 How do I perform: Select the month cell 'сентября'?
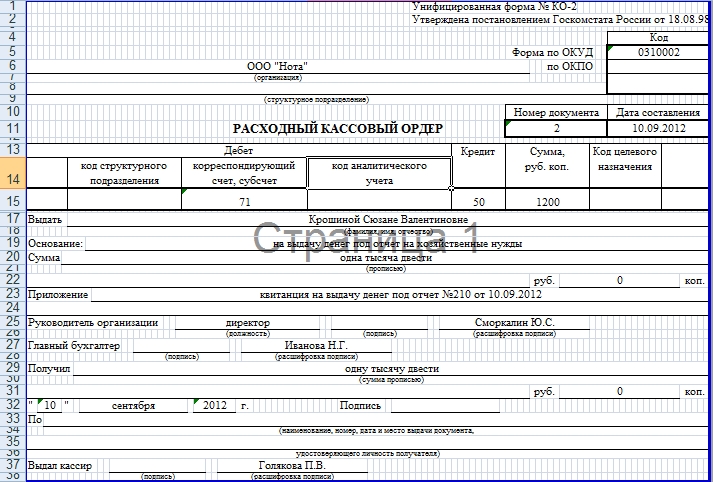133,406
